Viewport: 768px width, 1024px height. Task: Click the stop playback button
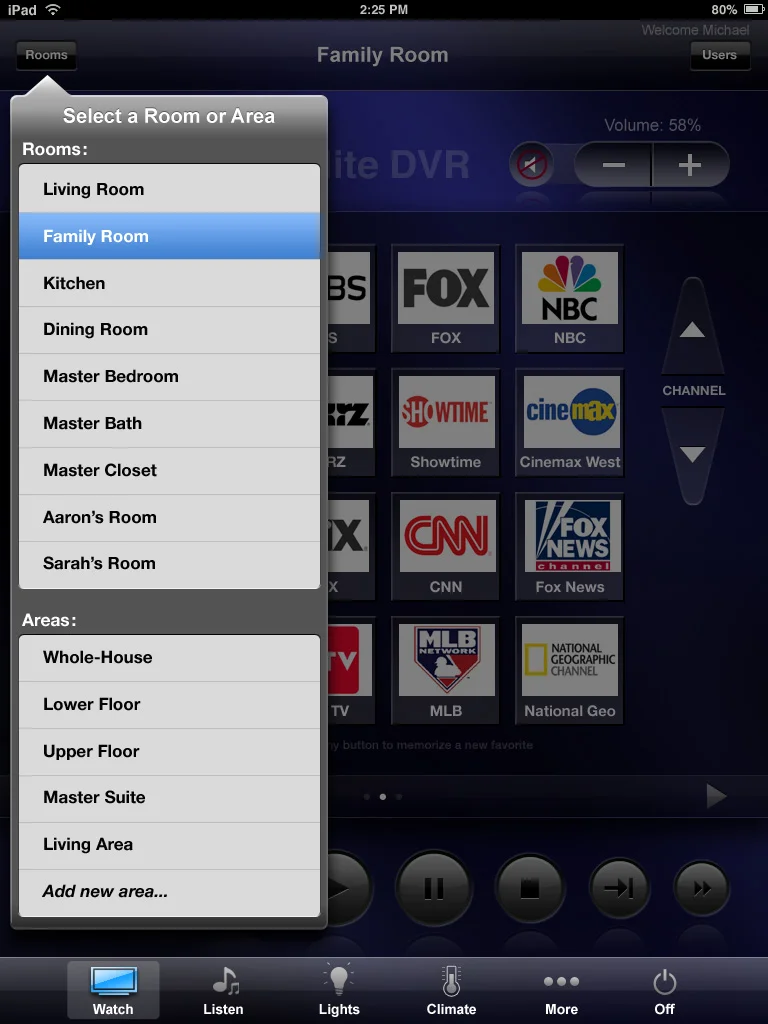[x=530, y=888]
